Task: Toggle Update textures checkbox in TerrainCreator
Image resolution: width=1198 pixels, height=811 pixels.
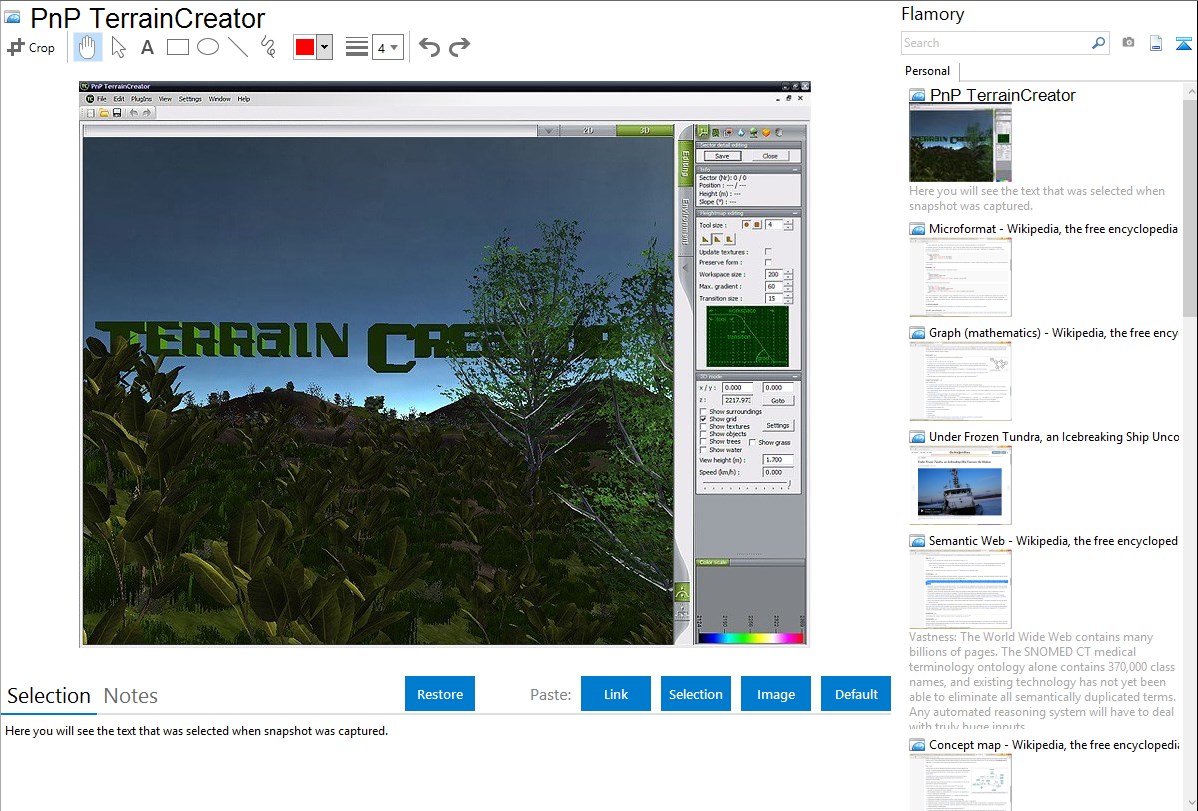Action: point(768,251)
